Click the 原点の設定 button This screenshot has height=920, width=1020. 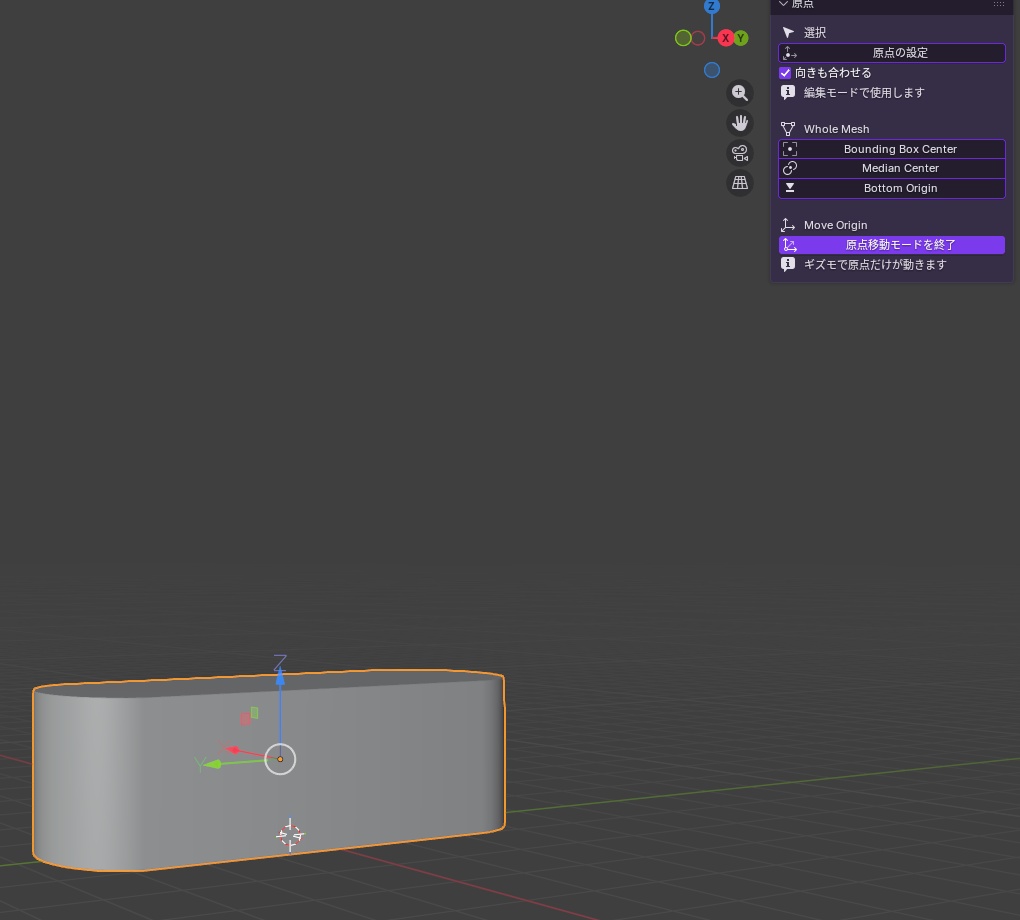pos(891,53)
